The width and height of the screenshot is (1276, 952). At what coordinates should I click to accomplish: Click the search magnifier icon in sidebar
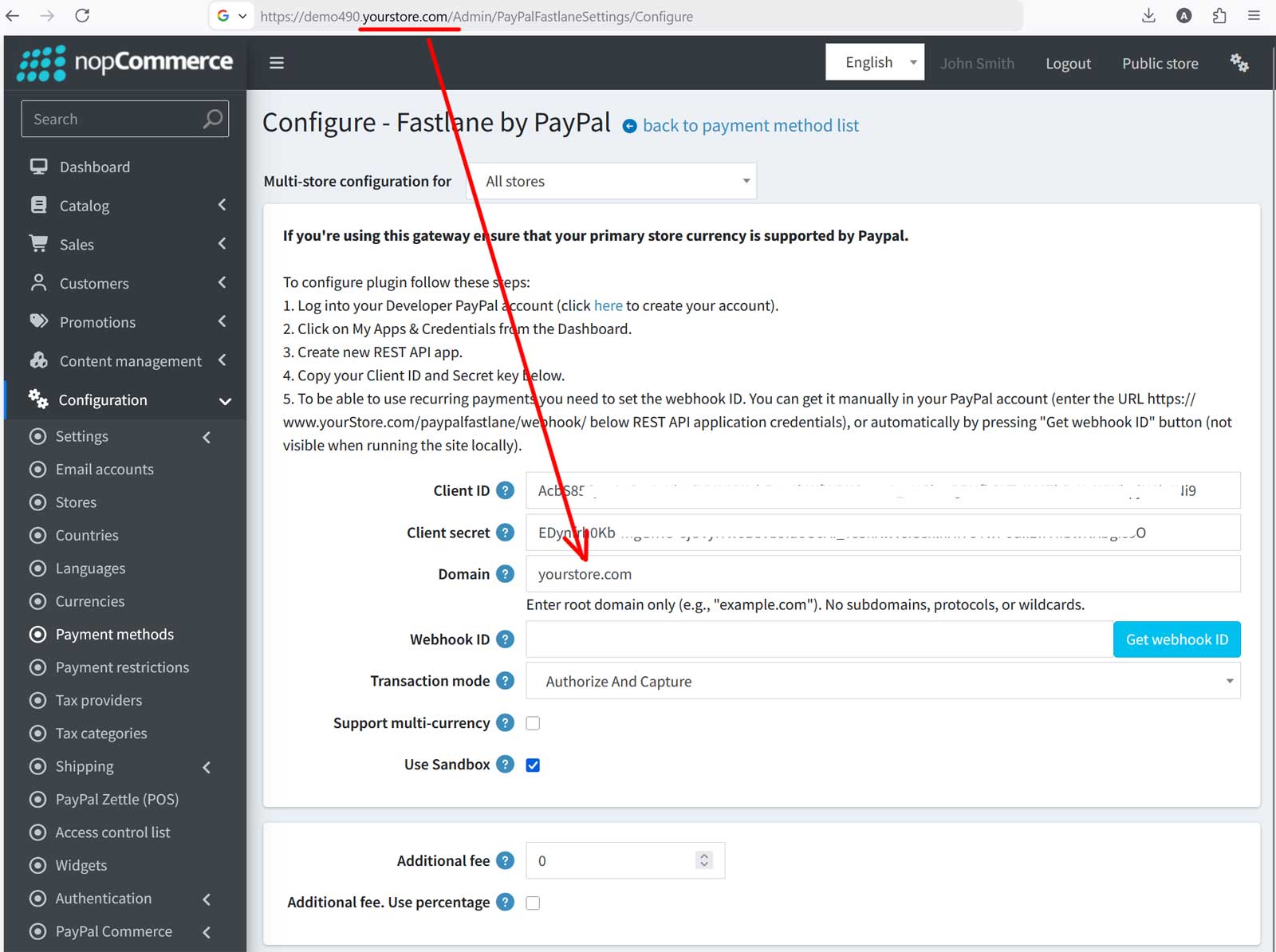tap(212, 119)
